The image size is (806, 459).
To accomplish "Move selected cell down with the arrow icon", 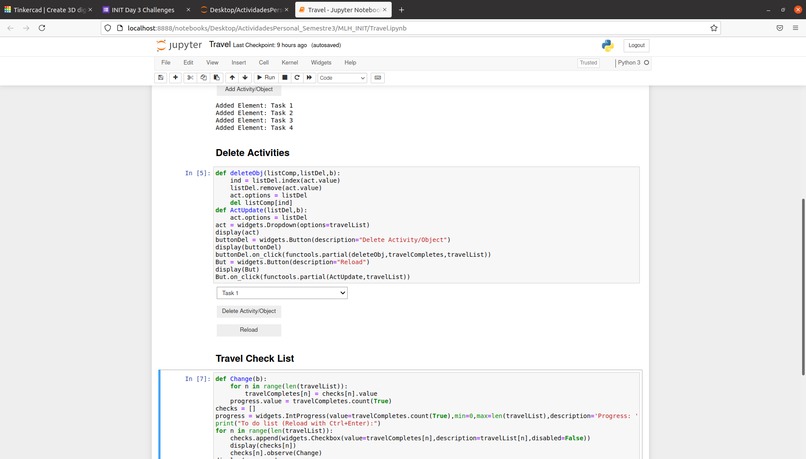I will pos(245,78).
